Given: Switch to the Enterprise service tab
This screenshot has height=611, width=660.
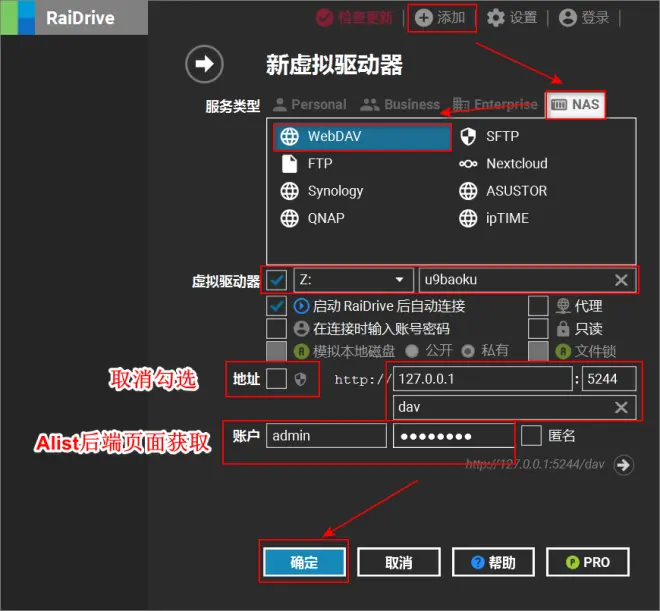Looking at the screenshot, I should point(495,104).
